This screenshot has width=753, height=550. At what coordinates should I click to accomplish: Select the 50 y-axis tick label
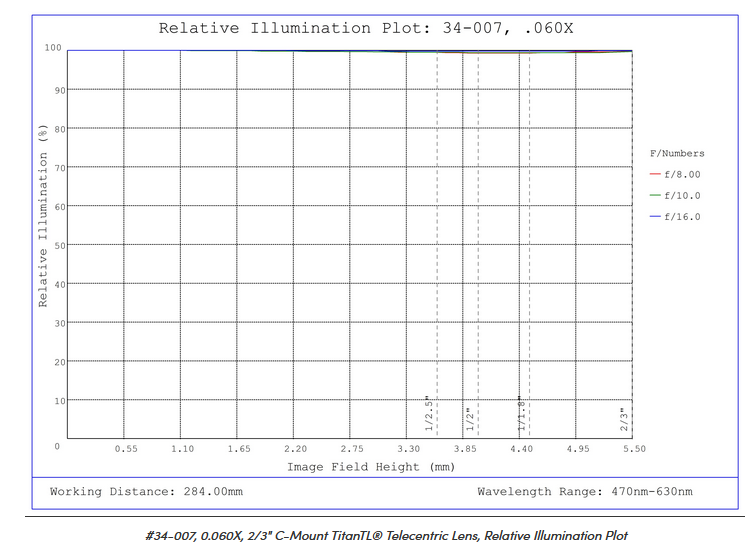(x=56, y=245)
